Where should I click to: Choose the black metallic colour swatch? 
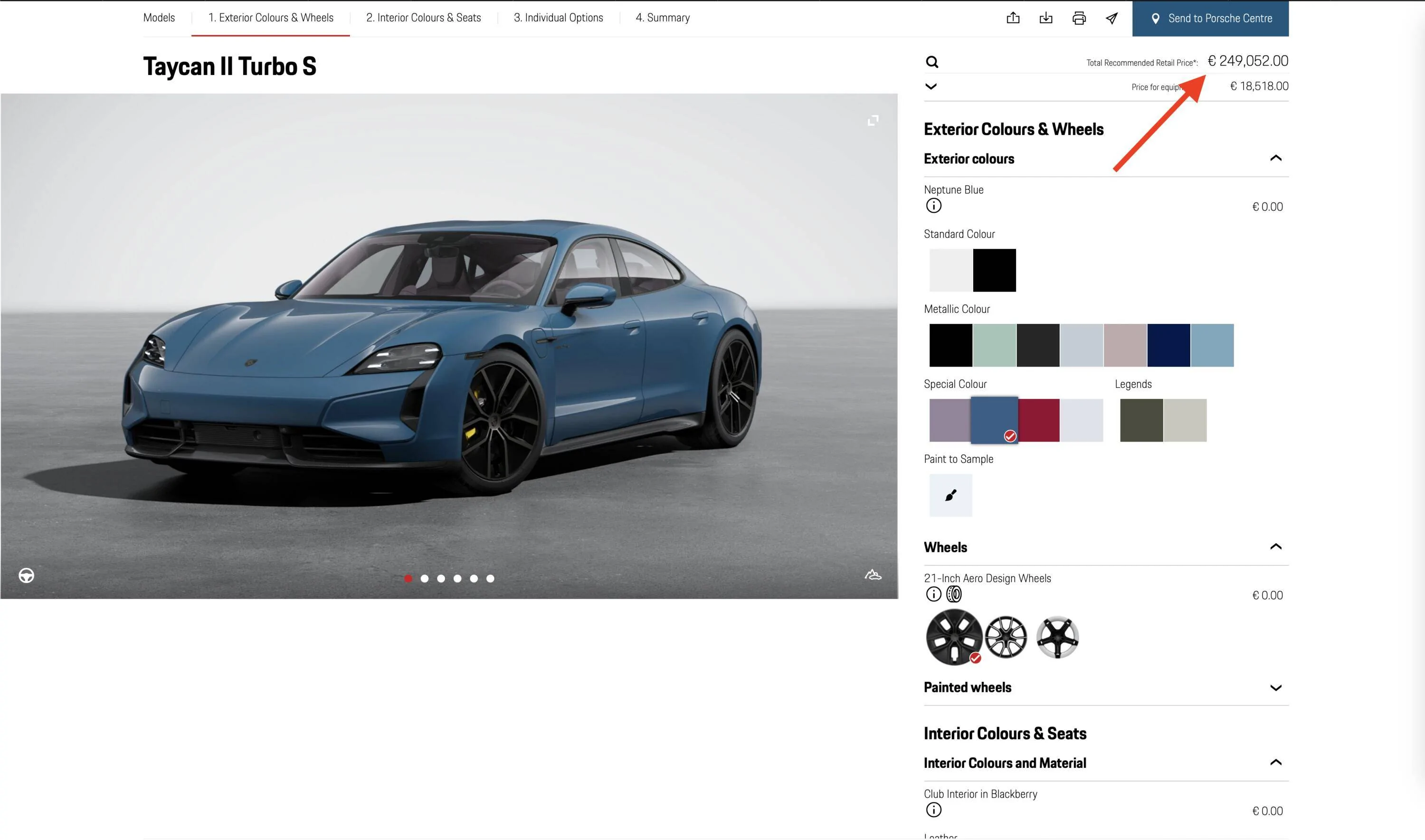pyautogui.click(x=951, y=345)
